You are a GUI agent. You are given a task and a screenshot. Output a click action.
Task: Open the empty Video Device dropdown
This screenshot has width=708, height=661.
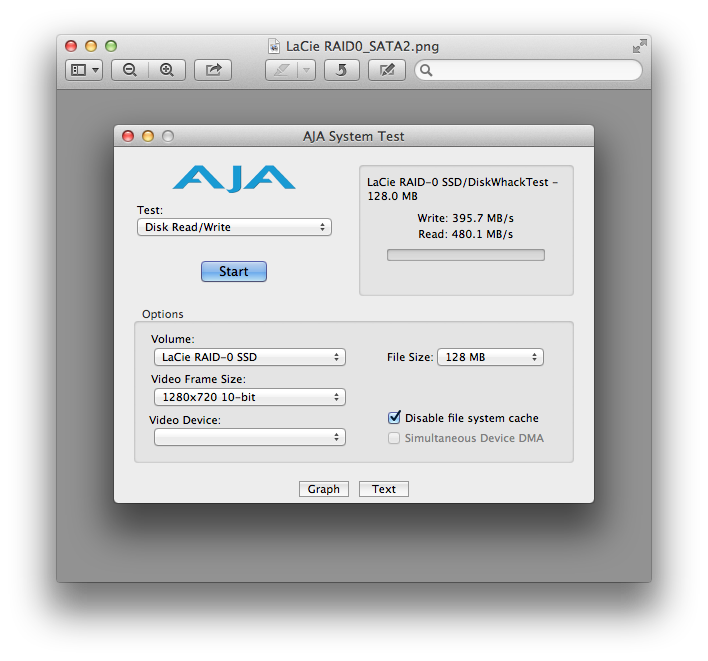click(x=250, y=437)
